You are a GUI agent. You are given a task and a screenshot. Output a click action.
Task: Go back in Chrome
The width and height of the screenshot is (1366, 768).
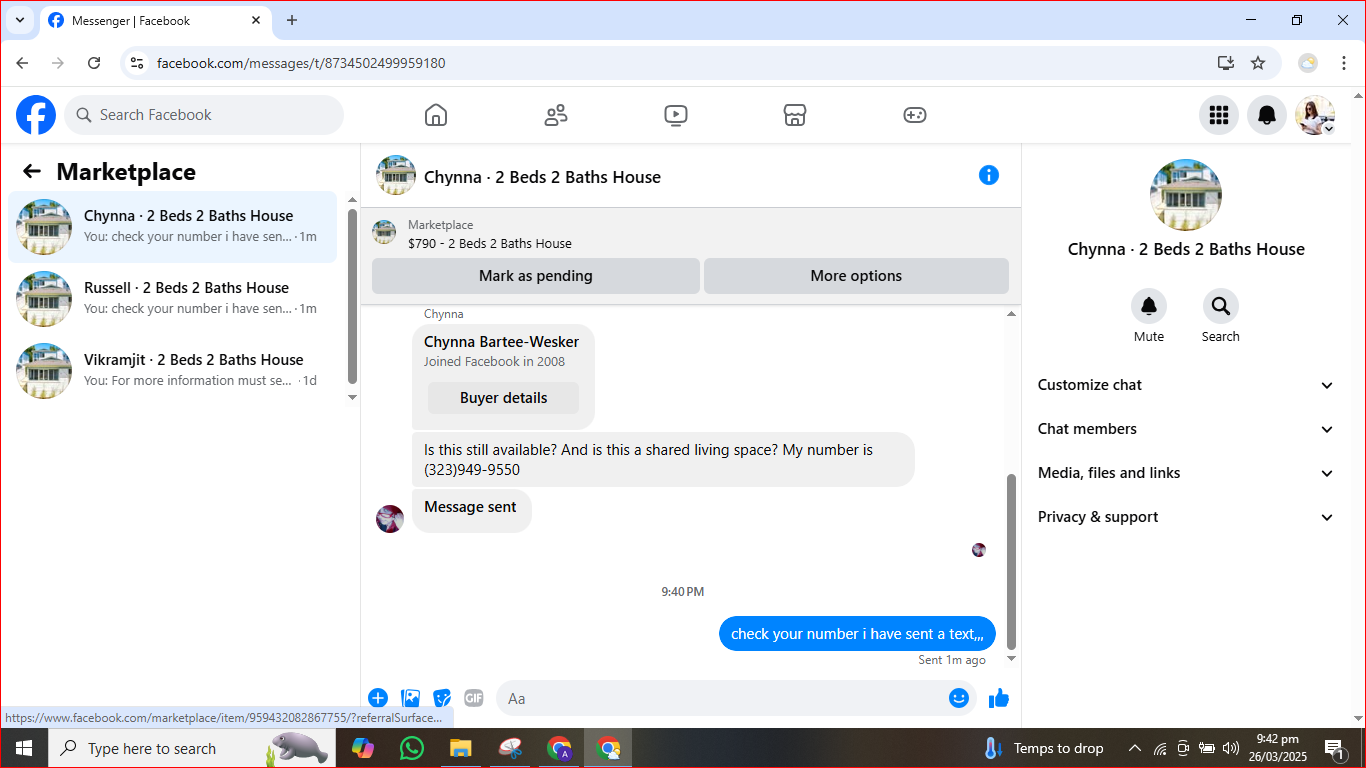click(x=22, y=63)
